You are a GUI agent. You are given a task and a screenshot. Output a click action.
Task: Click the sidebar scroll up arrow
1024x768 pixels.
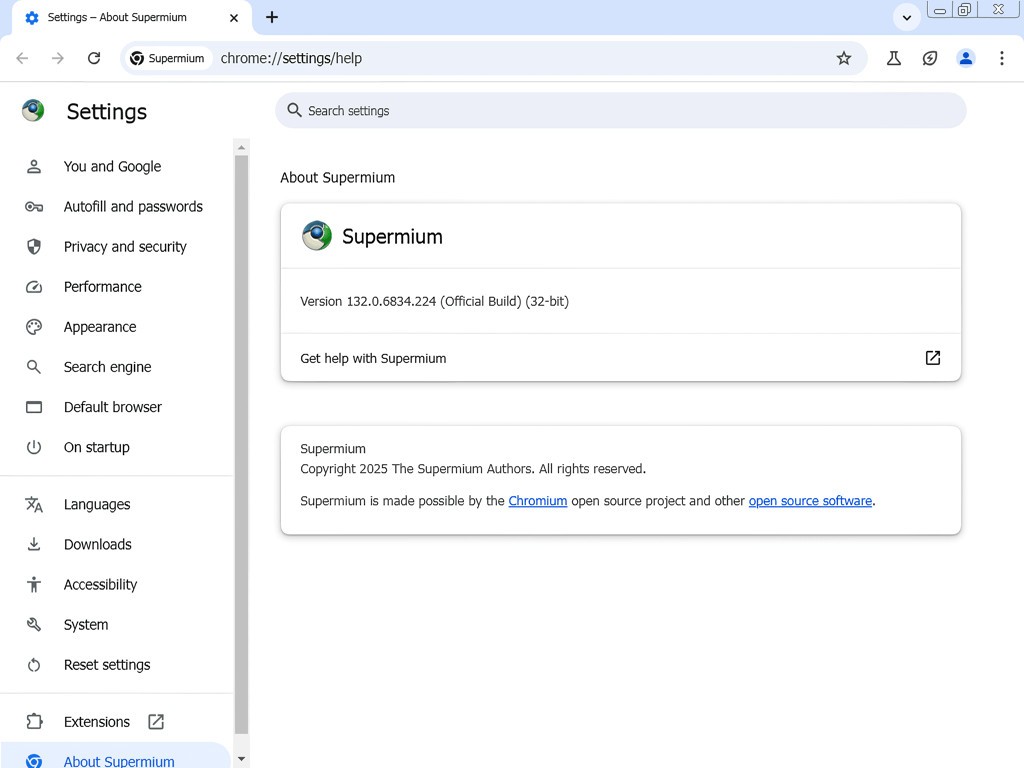pos(242,148)
